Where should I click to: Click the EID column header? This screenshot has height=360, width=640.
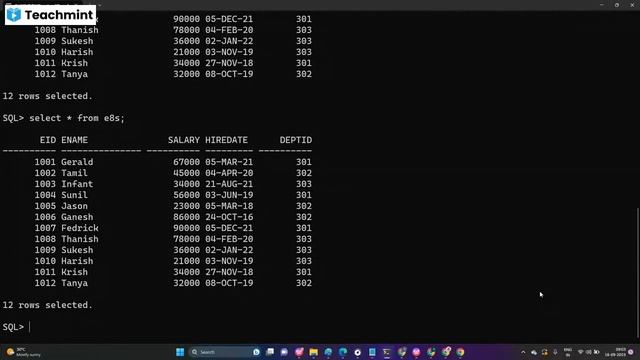[x=48, y=140]
